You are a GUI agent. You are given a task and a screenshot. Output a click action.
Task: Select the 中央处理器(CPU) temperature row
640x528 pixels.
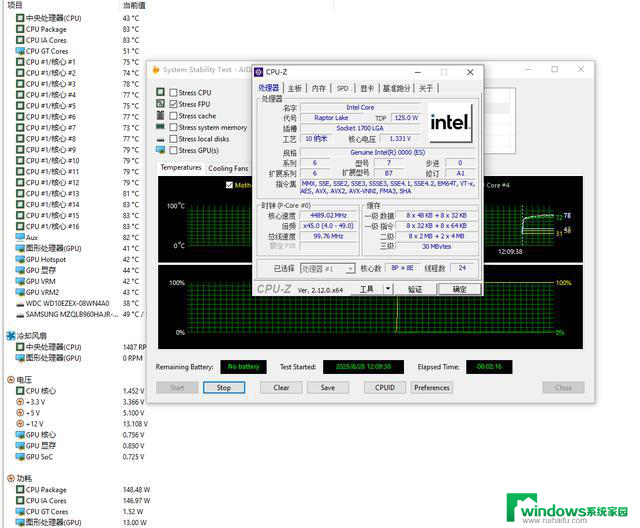tap(73, 18)
